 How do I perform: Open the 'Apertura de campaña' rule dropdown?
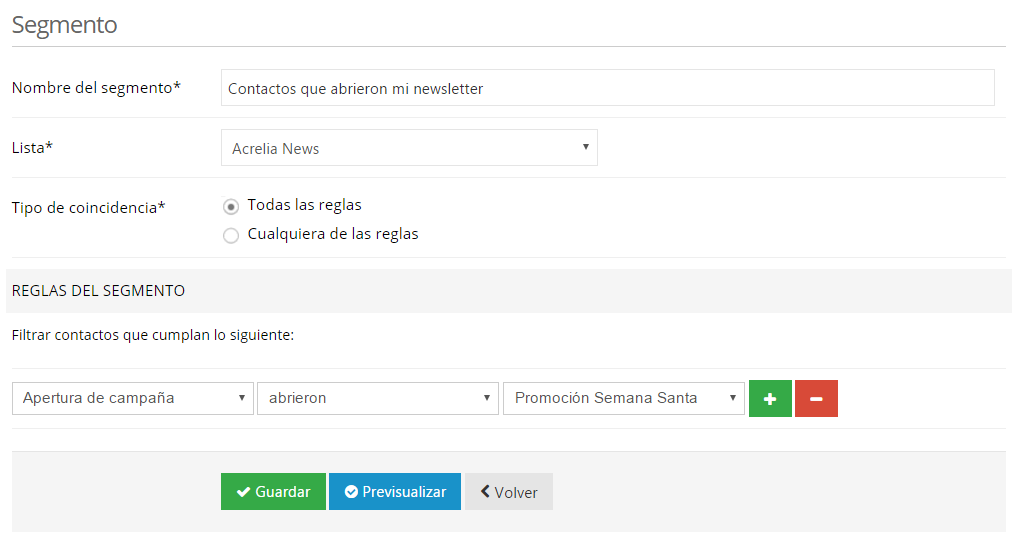pos(133,398)
